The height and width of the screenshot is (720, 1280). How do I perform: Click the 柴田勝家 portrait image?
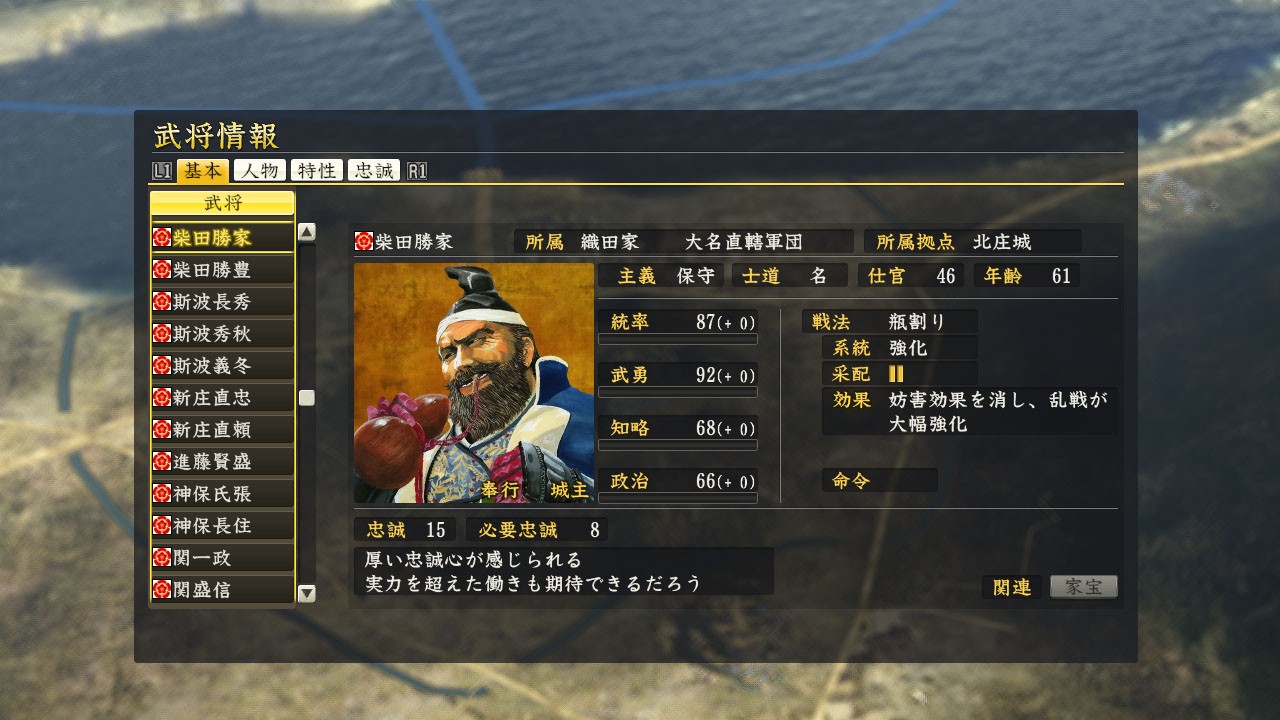pyautogui.click(x=474, y=383)
